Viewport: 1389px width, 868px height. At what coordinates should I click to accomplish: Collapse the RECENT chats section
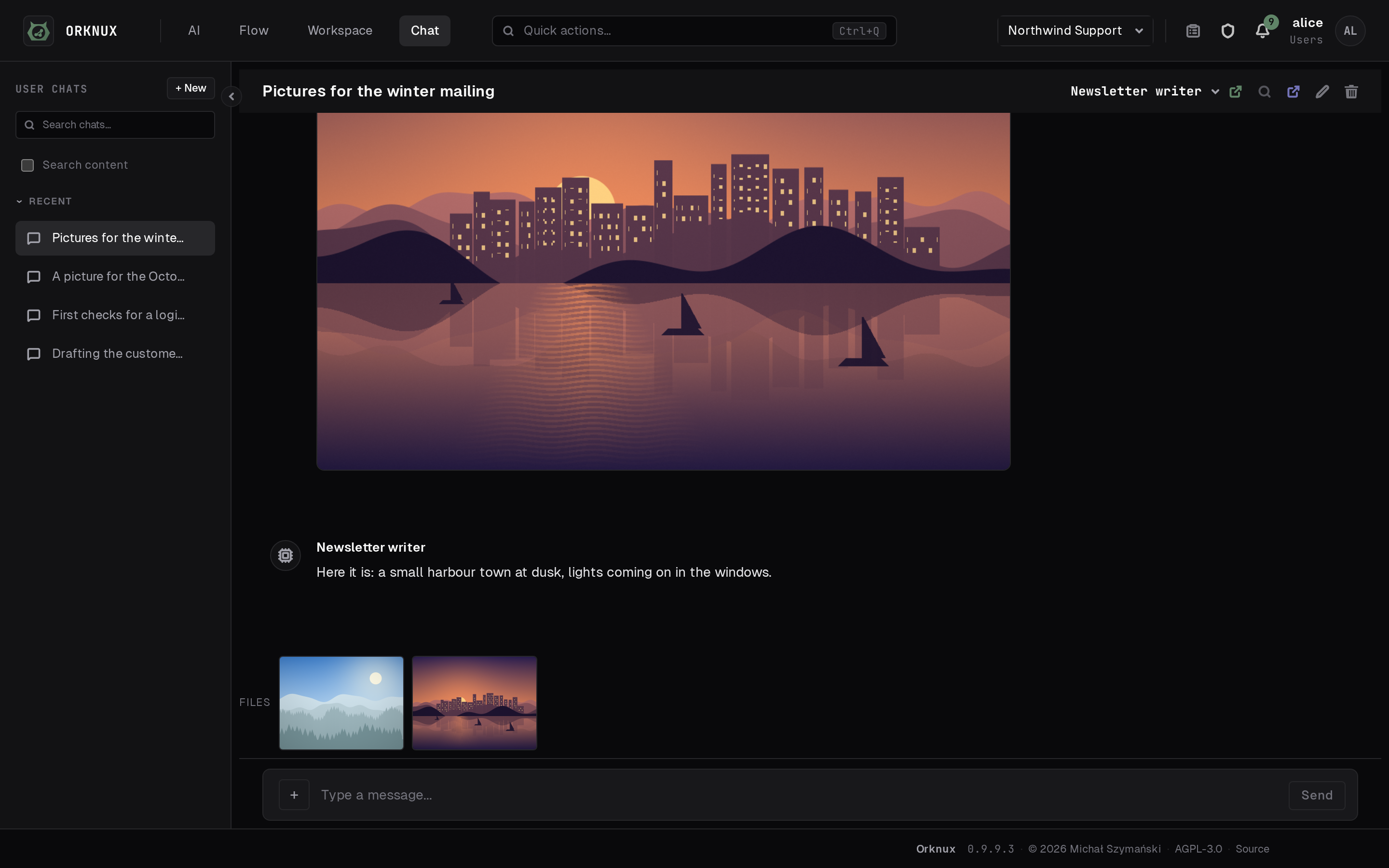pyautogui.click(x=44, y=202)
